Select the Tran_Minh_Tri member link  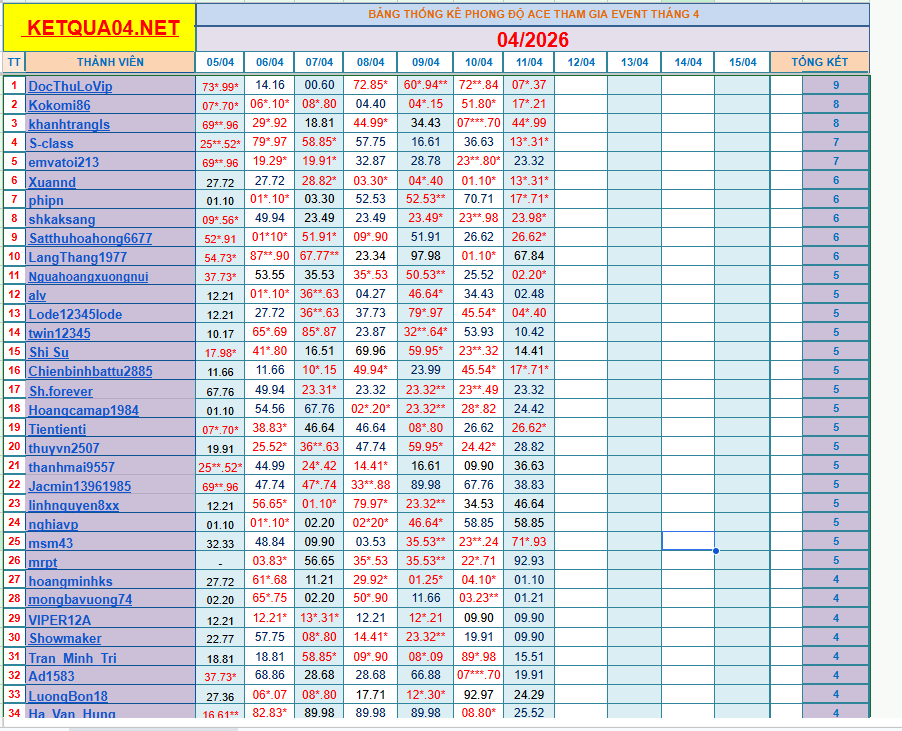(72, 657)
